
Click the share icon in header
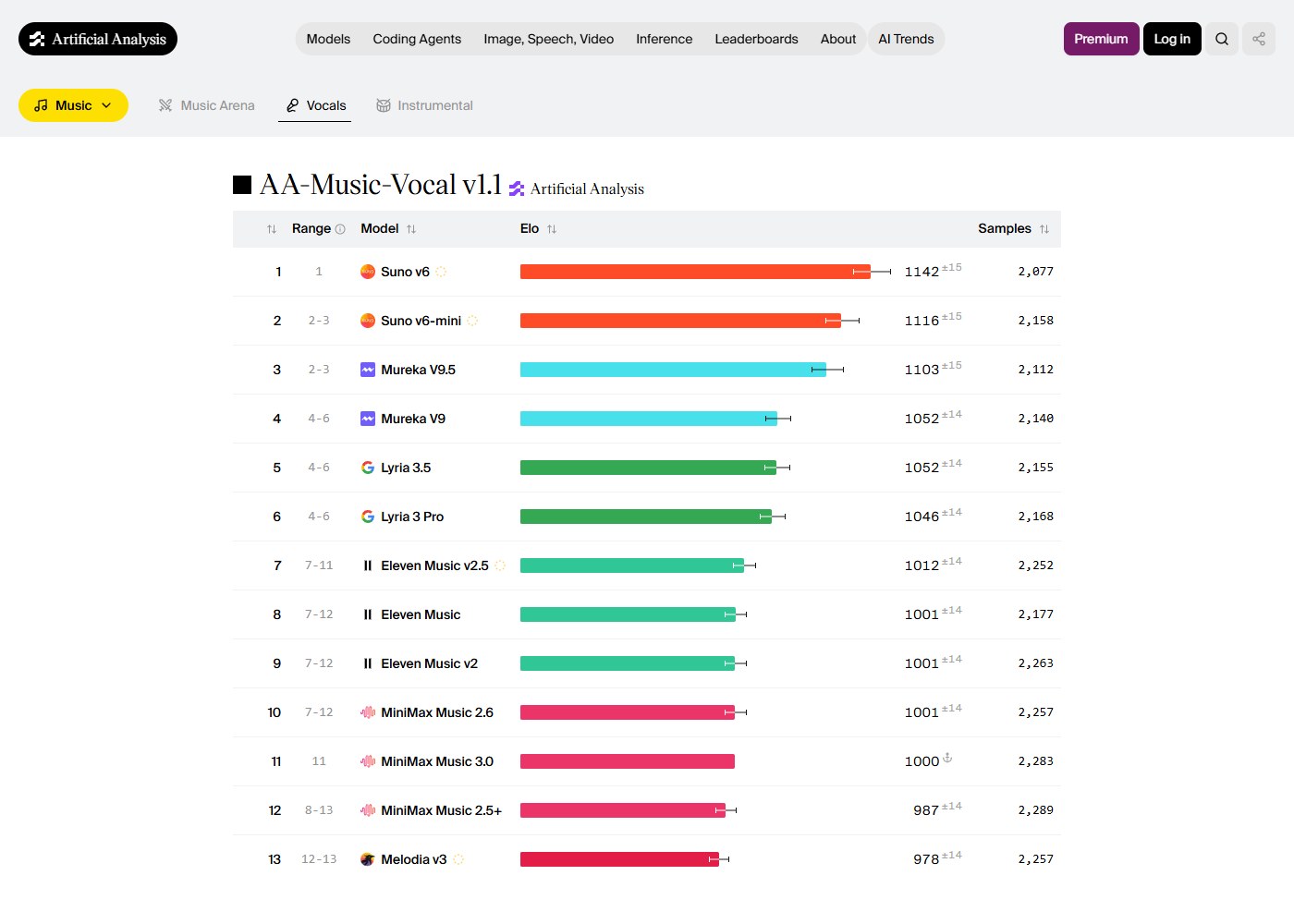[1259, 39]
